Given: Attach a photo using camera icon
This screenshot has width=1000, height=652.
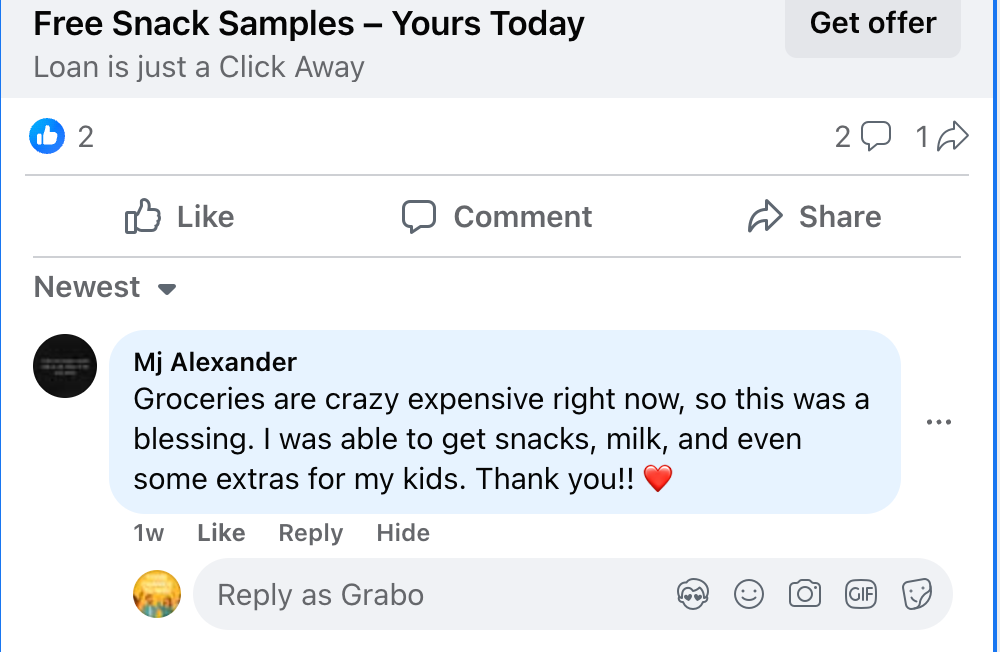Looking at the screenshot, I should pos(804,595).
